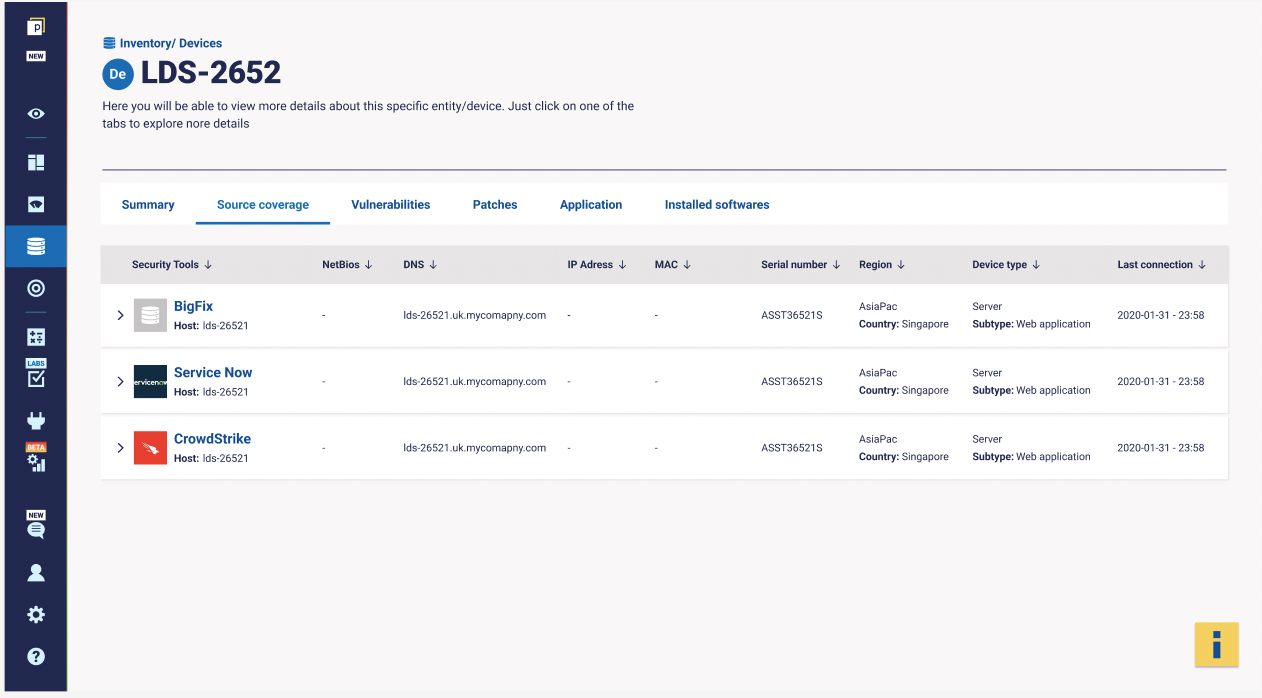The height and width of the screenshot is (698, 1262).
Task: Open the dashboard layout sidebar icon
Action: [36, 162]
